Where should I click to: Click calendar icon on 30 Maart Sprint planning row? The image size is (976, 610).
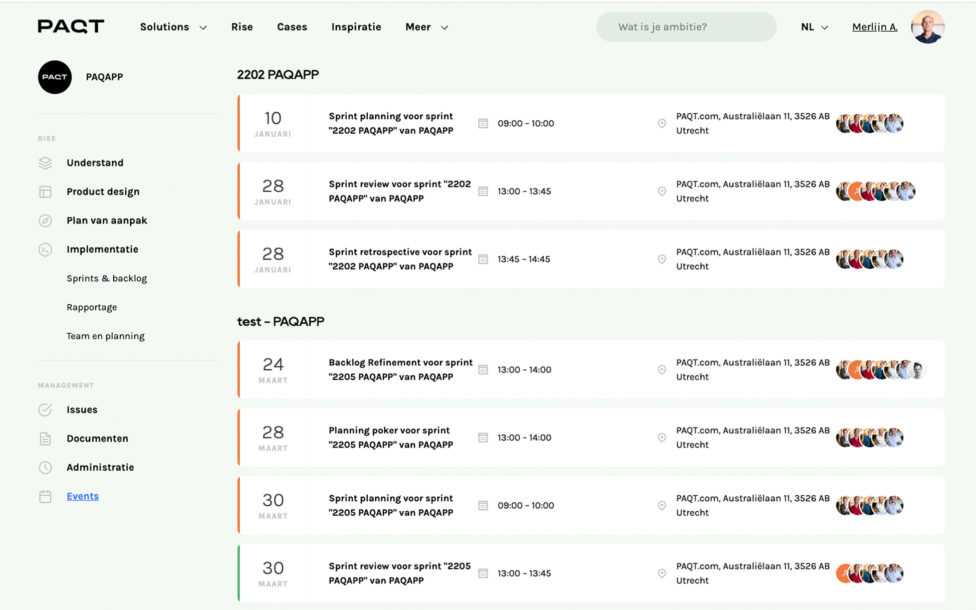click(483, 505)
